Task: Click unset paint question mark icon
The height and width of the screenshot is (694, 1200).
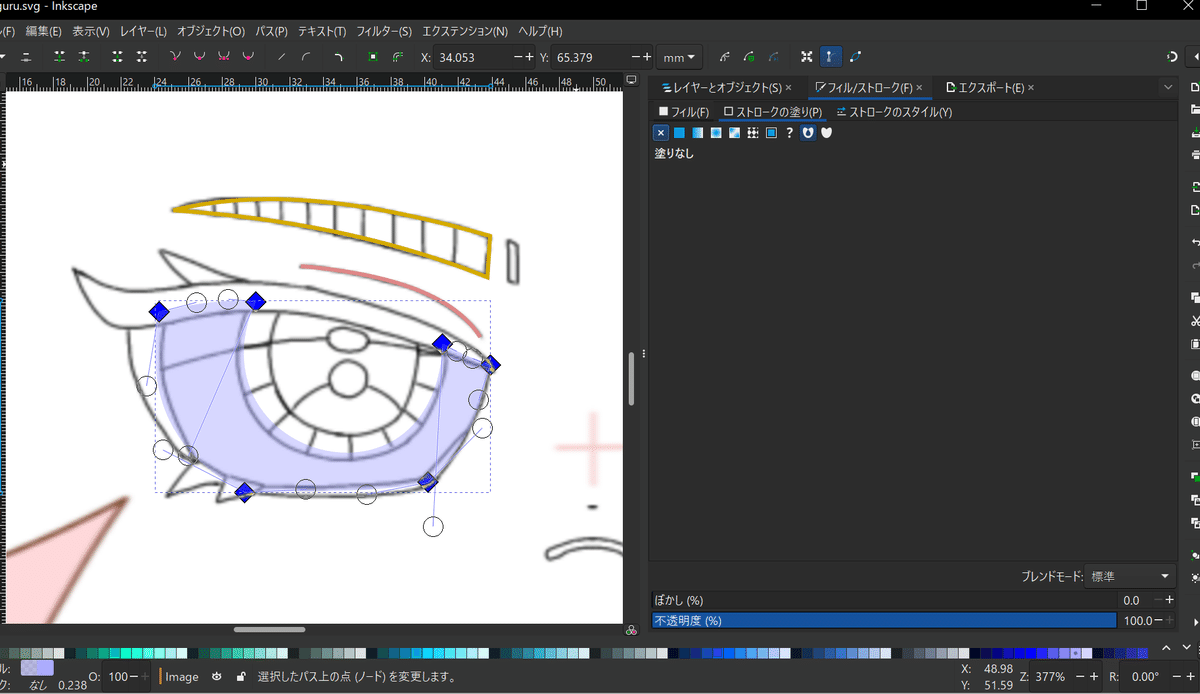Action: point(790,132)
